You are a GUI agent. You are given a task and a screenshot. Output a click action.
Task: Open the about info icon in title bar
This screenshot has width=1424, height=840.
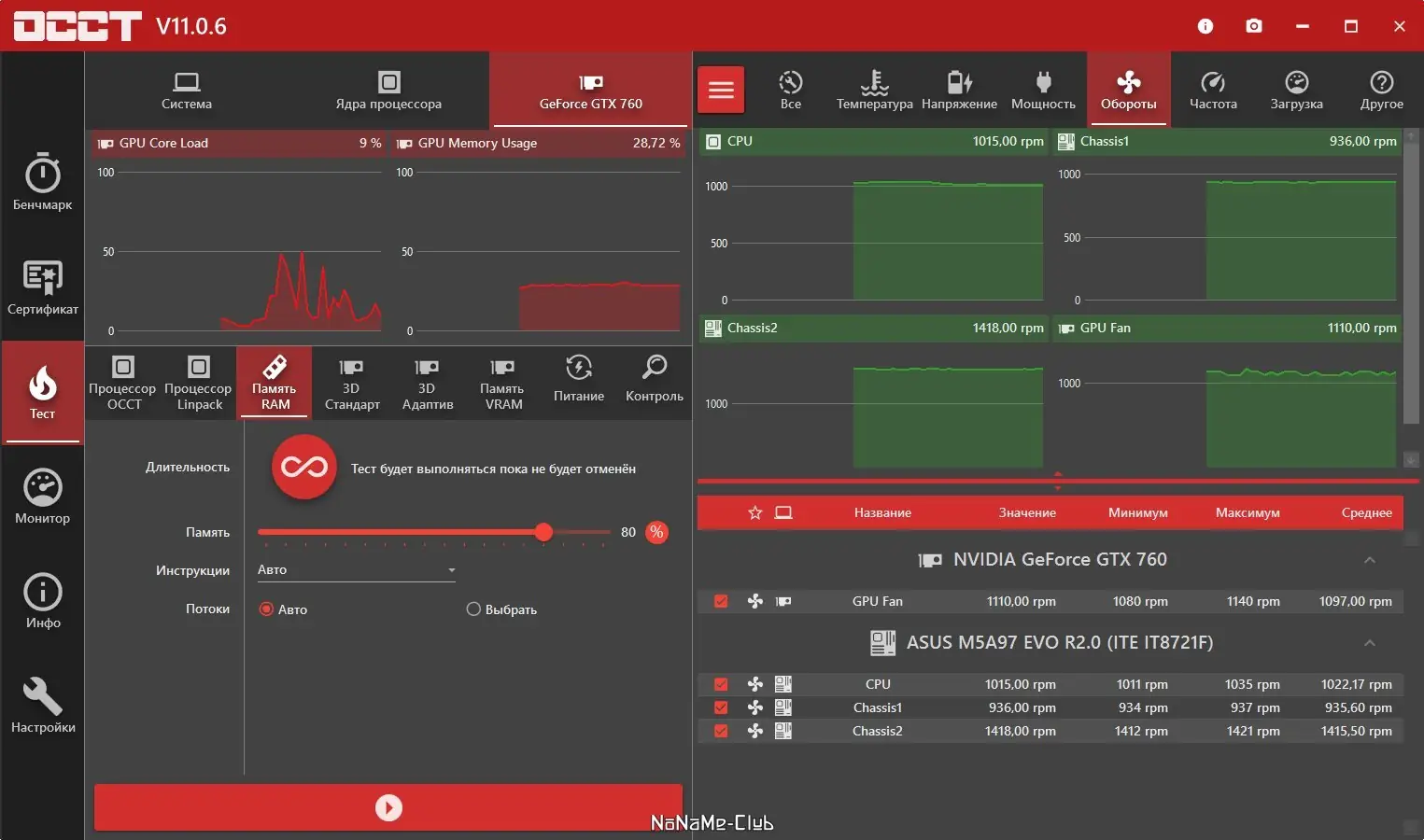1205,26
